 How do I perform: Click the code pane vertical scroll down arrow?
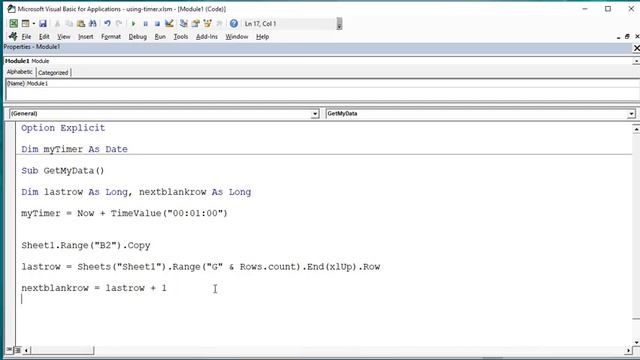pyautogui.click(x=636, y=342)
